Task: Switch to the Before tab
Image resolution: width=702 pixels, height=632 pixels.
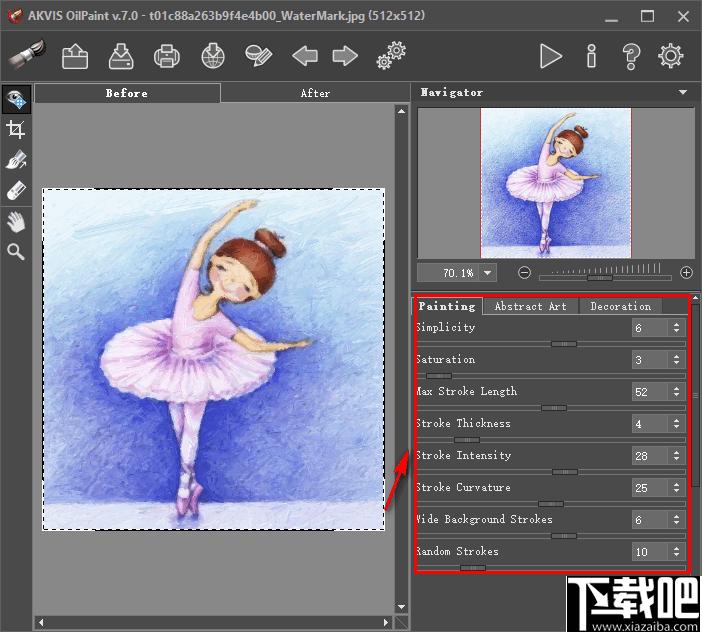Action: (x=127, y=93)
